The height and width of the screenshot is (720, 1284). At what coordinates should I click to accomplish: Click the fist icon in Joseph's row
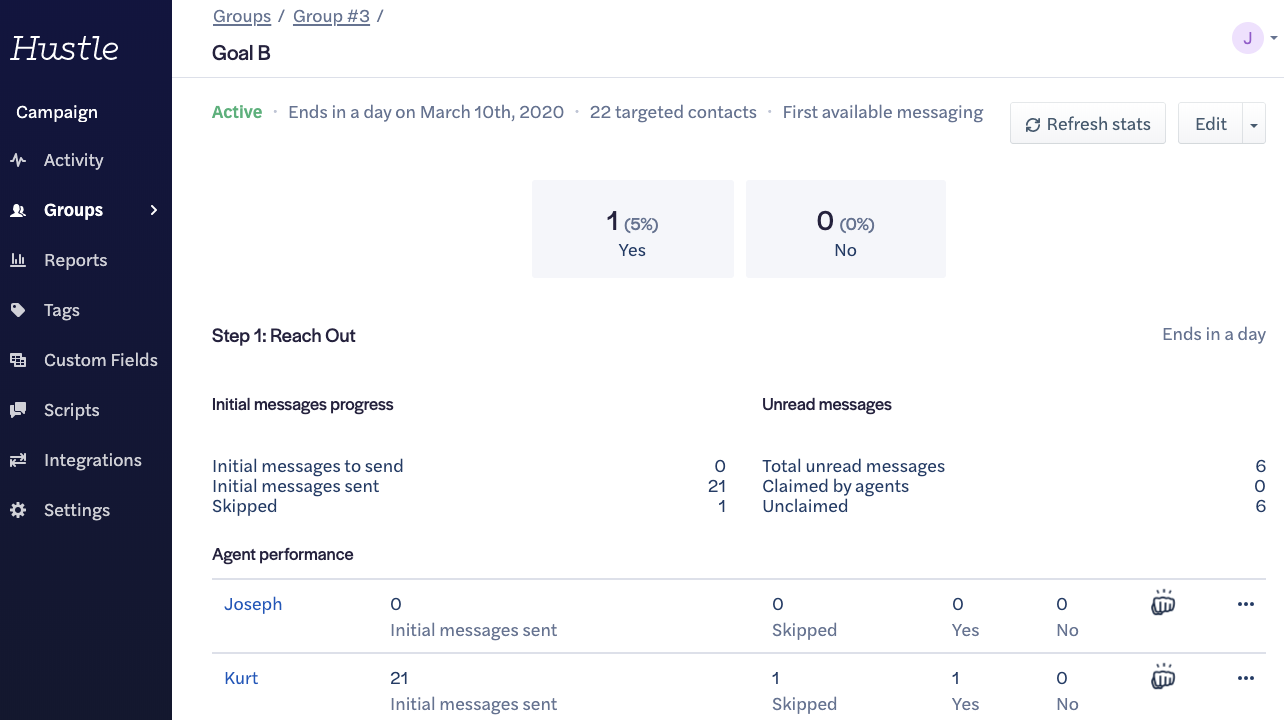1163,603
